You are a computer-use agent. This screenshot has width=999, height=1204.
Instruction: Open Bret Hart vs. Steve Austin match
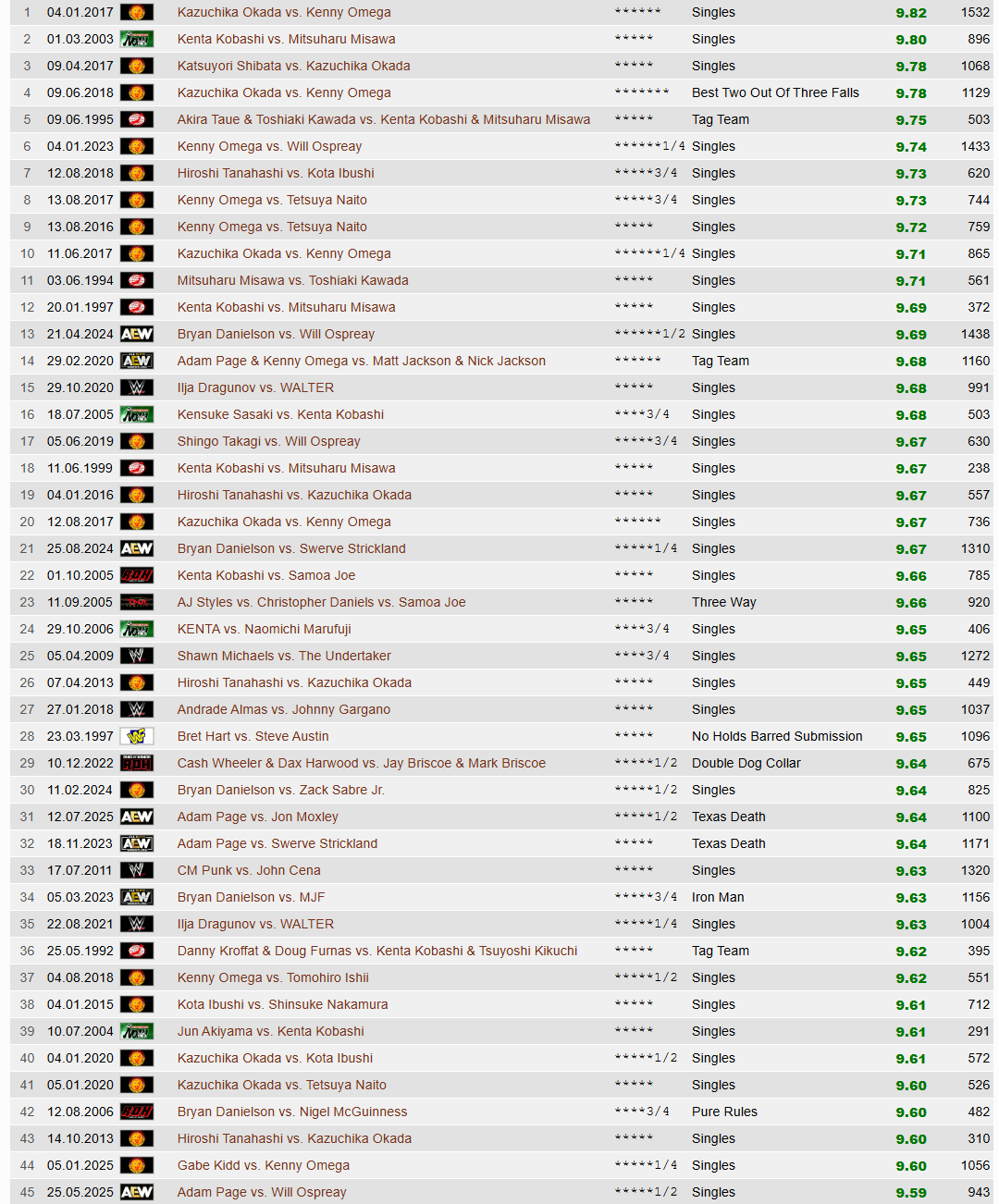click(253, 737)
